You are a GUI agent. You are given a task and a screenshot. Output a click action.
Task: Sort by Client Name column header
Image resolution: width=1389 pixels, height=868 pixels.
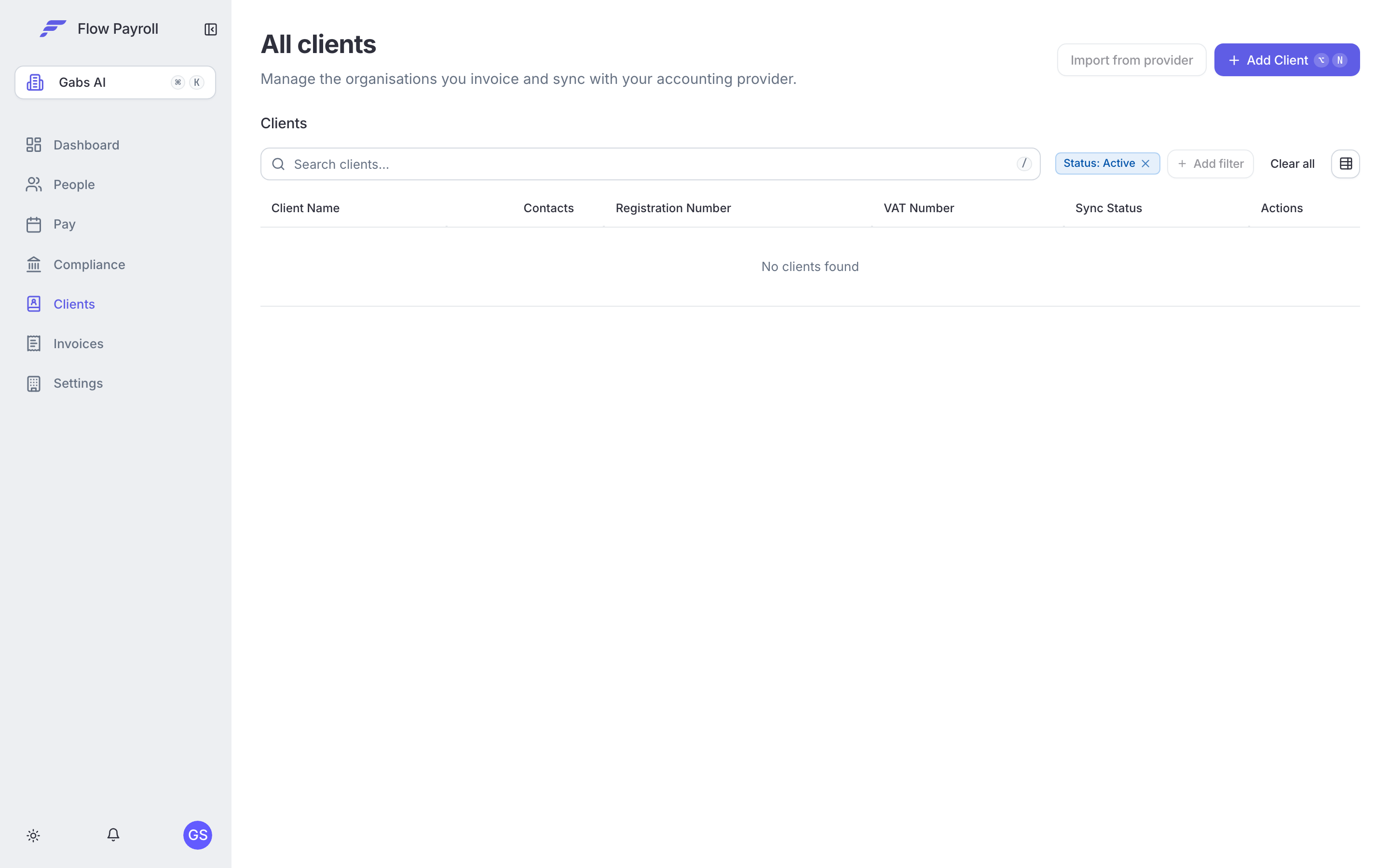click(x=305, y=208)
